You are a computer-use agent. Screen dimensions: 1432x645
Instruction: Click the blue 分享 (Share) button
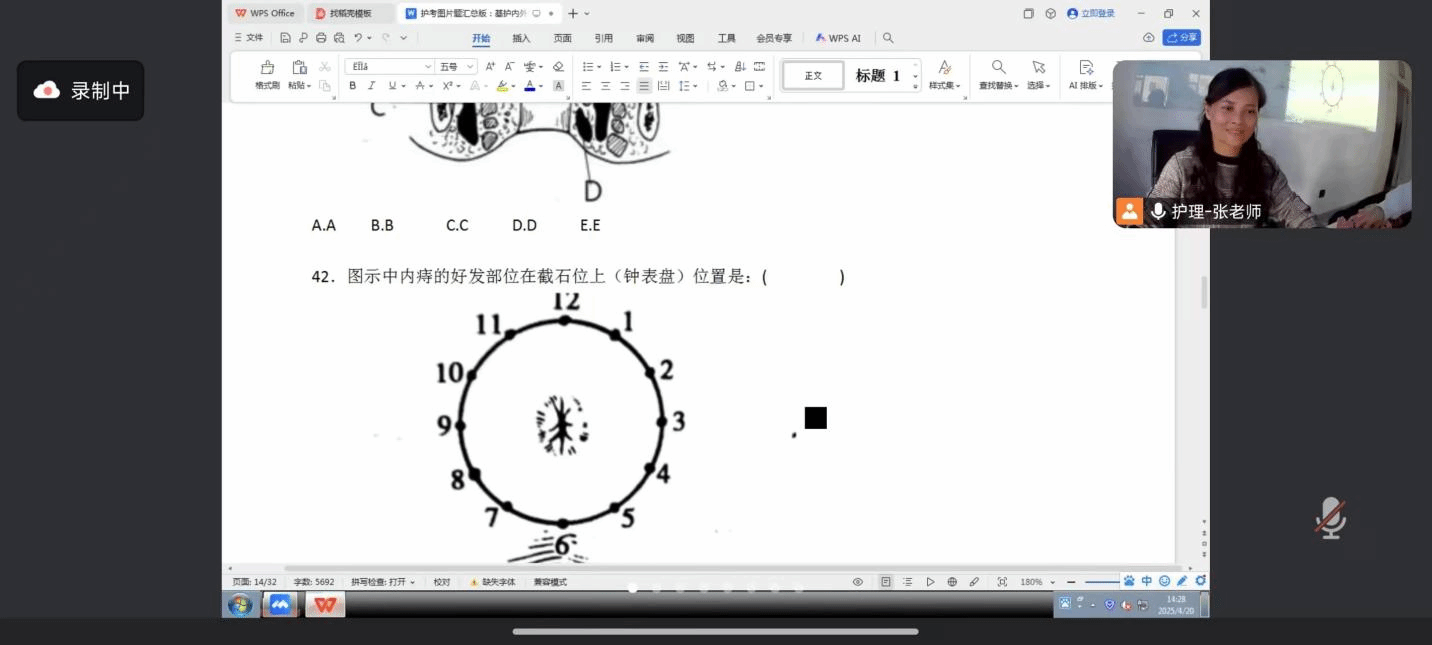pos(1181,38)
